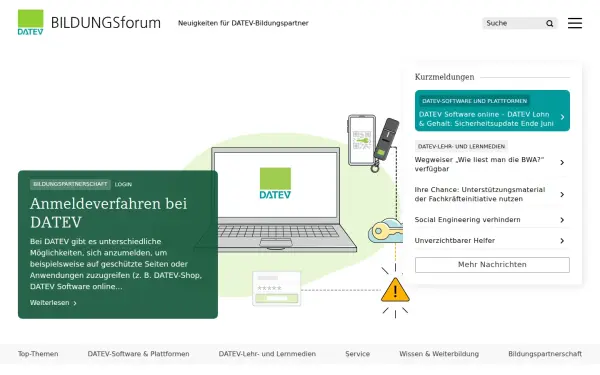The height and width of the screenshot is (375, 600).
Task: Click the yellow warning triangle icon
Action: (x=395, y=290)
